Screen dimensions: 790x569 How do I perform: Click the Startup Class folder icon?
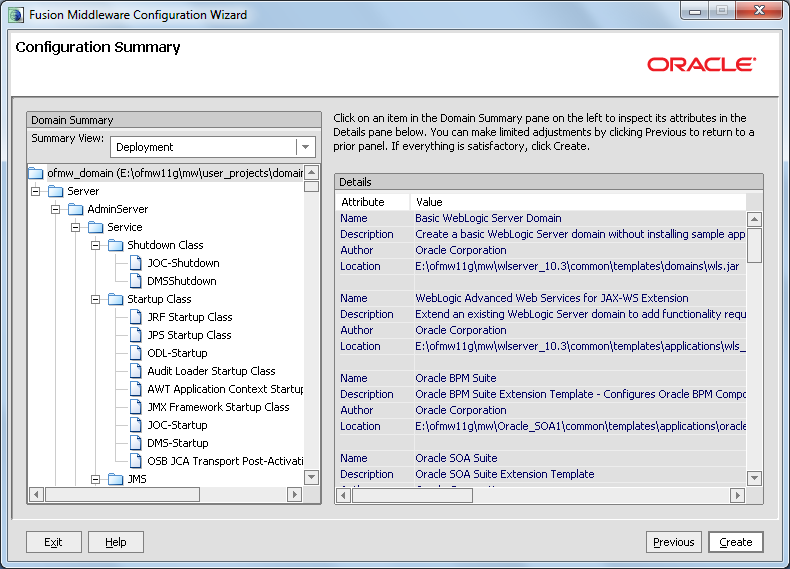tap(115, 299)
